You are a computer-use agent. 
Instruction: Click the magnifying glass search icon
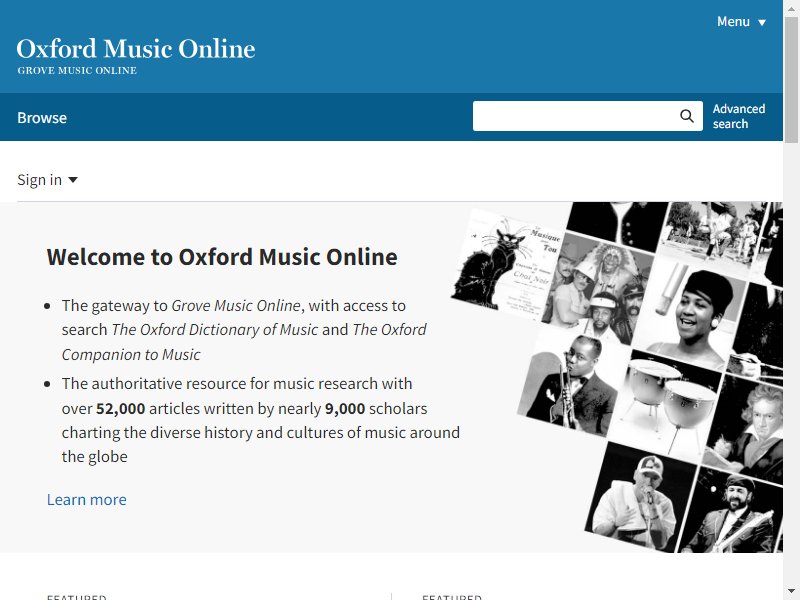click(687, 116)
